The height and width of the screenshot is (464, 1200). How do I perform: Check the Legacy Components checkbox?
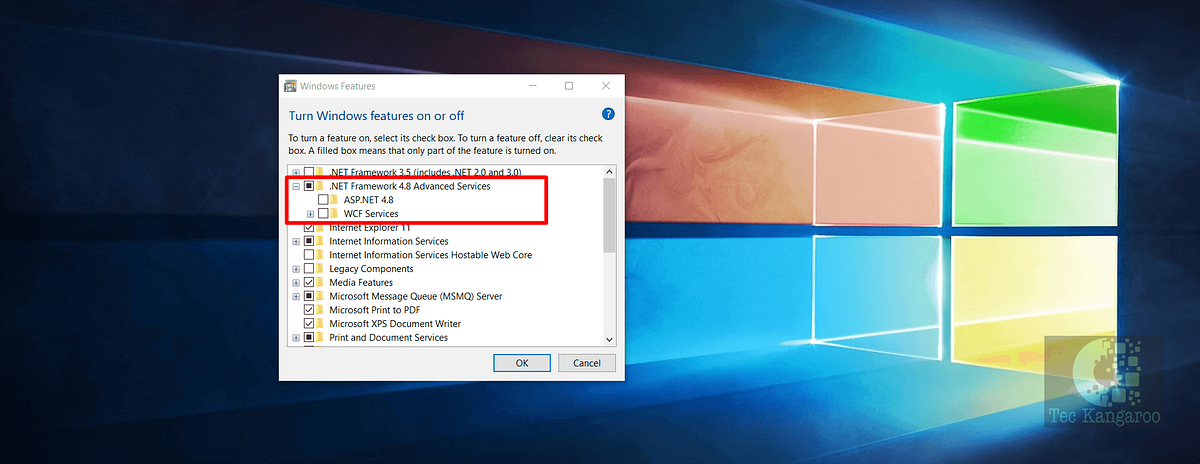(x=309, y=269)
